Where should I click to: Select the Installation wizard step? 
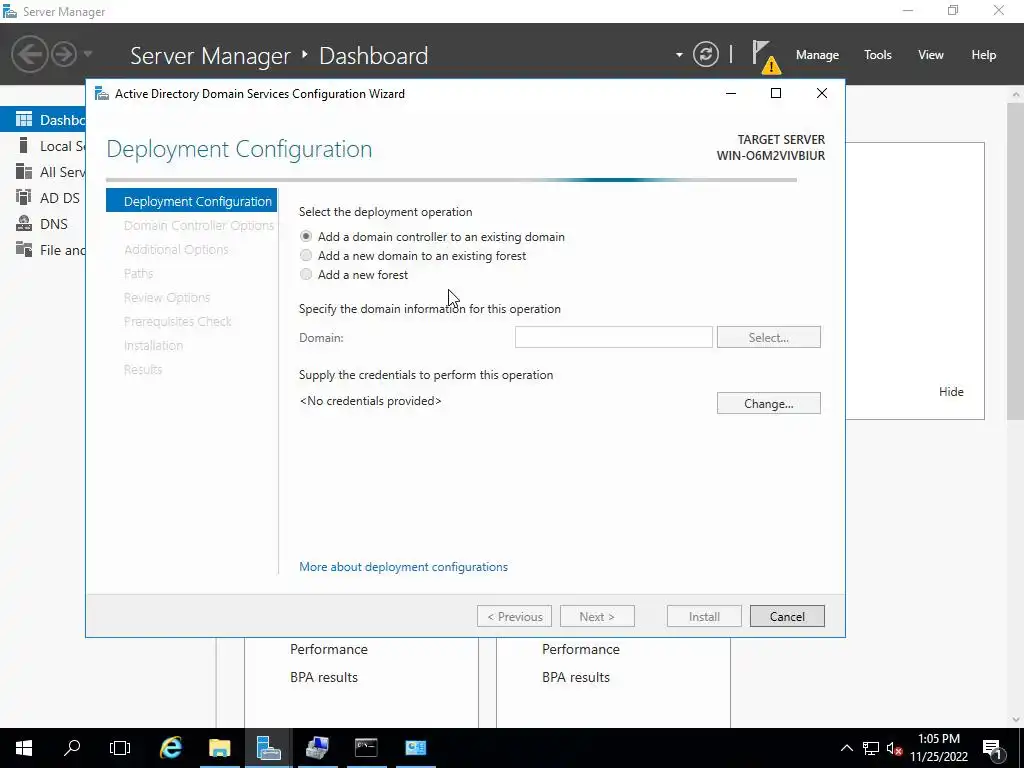coord(153,345)
